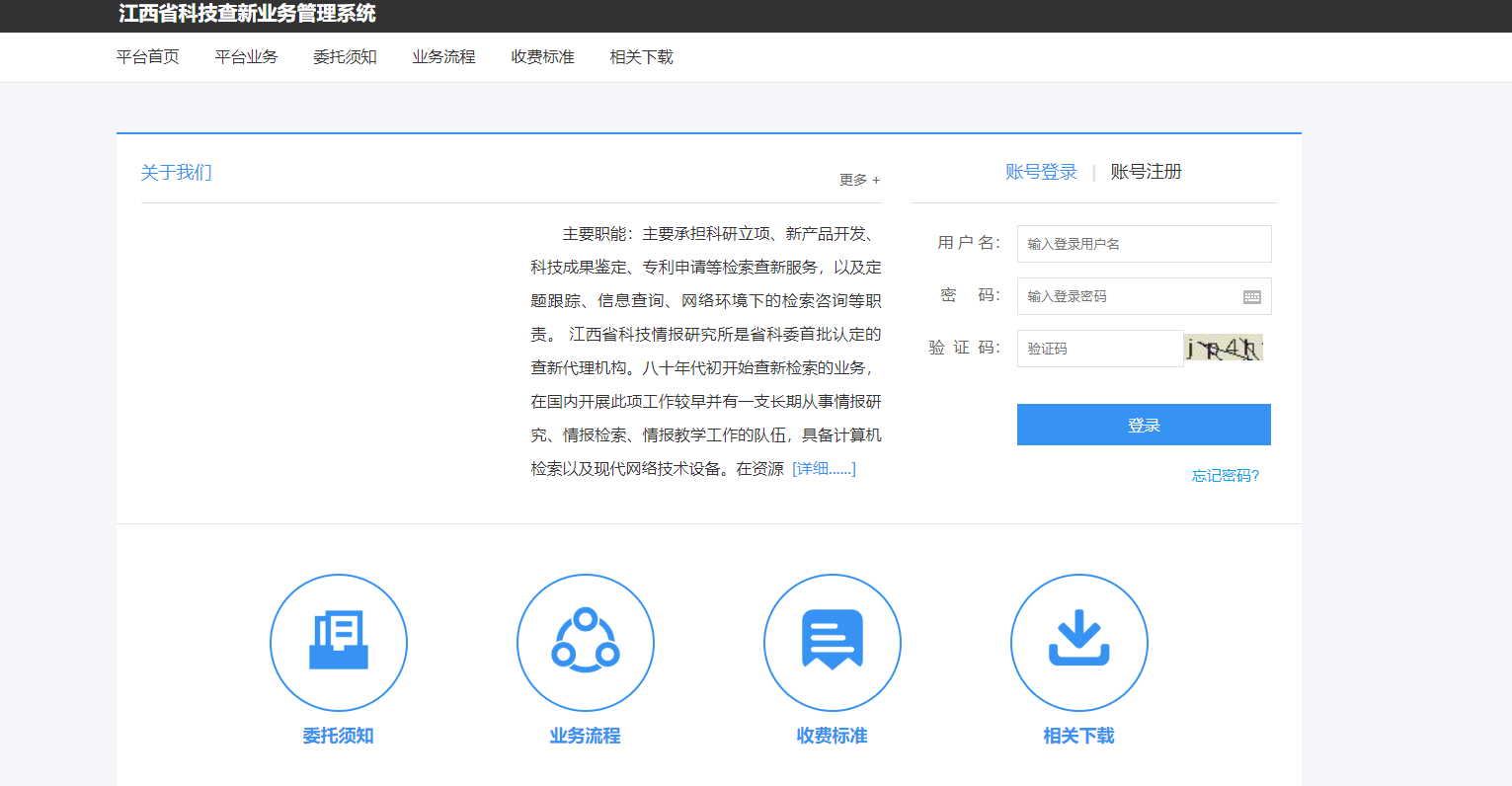Open 收费标准 in the navigation bar

pos(543,57)
